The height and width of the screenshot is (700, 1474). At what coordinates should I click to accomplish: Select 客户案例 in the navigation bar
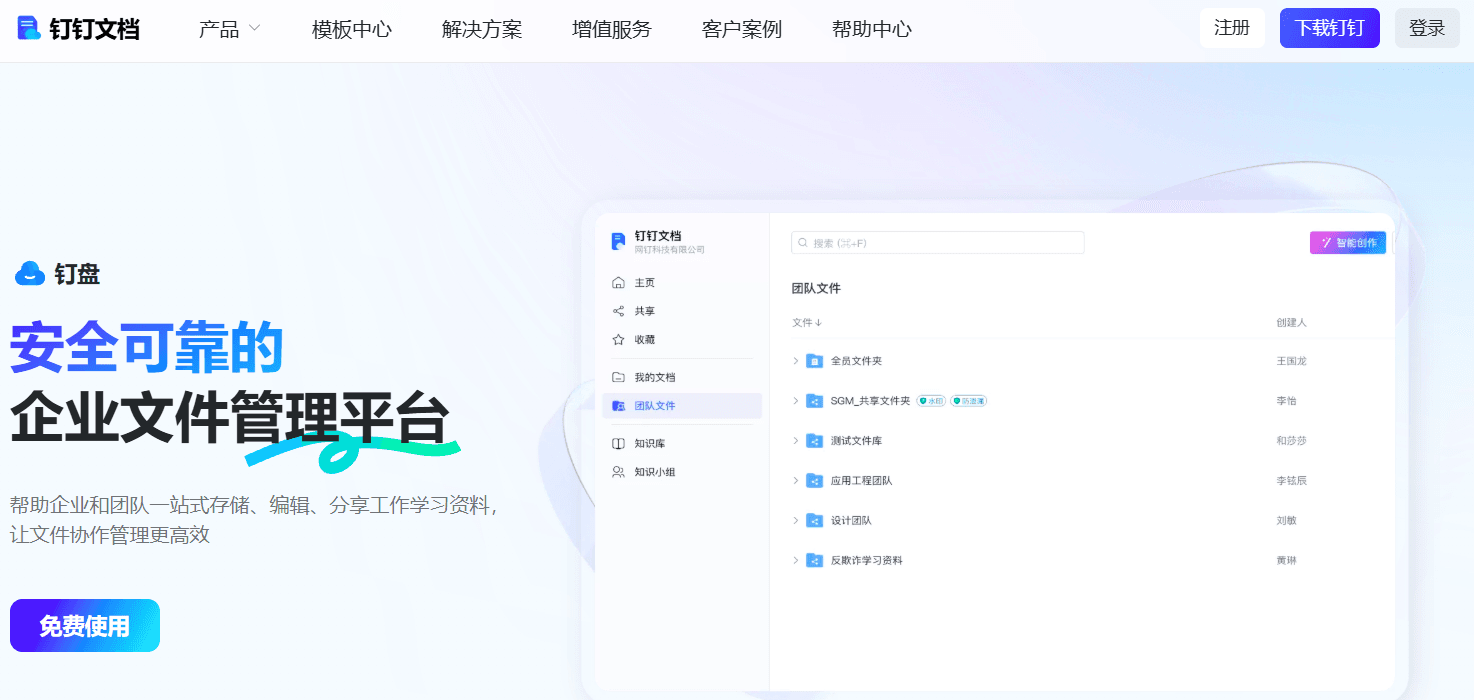pos(742,29)
